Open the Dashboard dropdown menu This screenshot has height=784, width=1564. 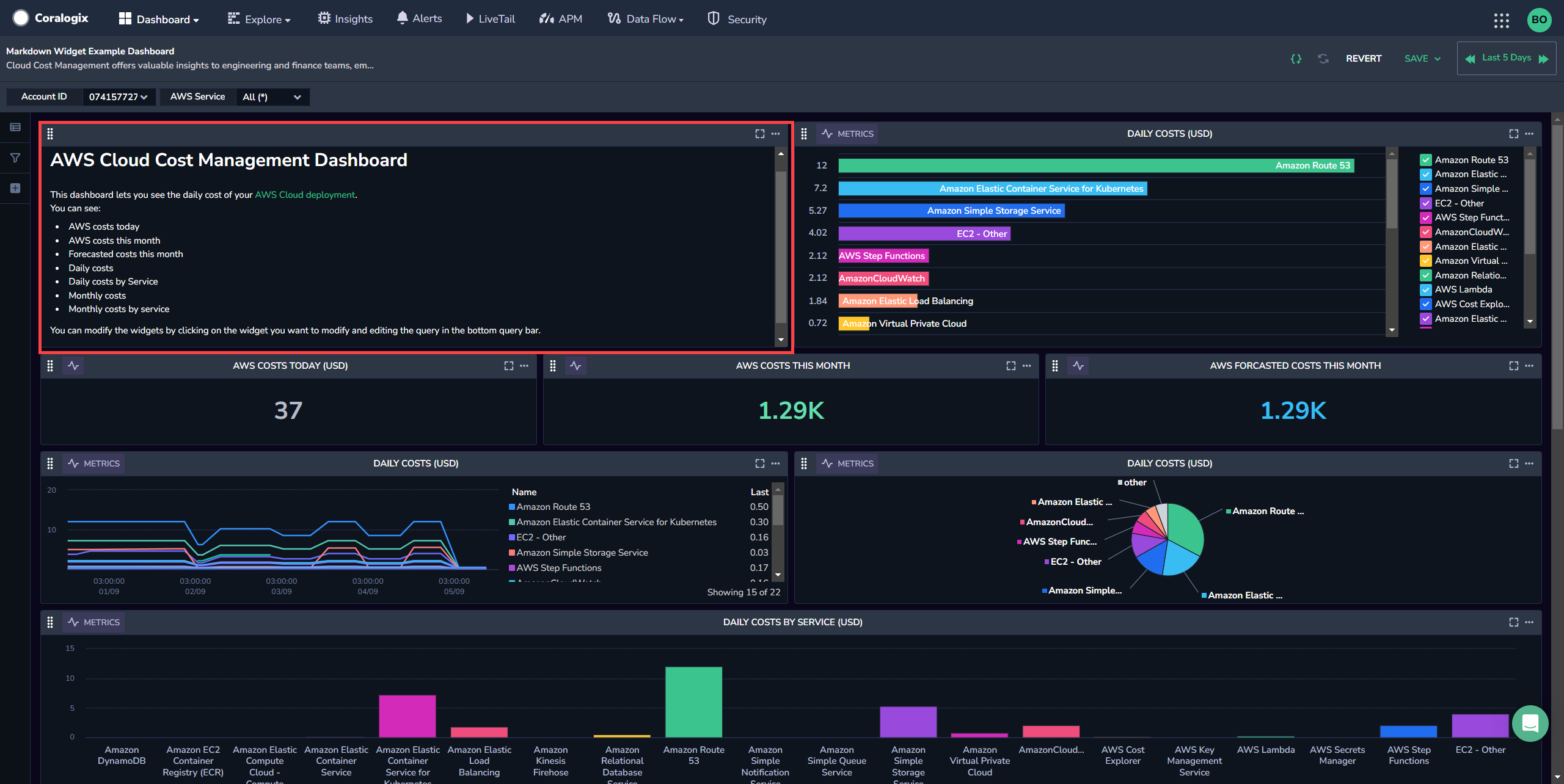click(159, 19)
